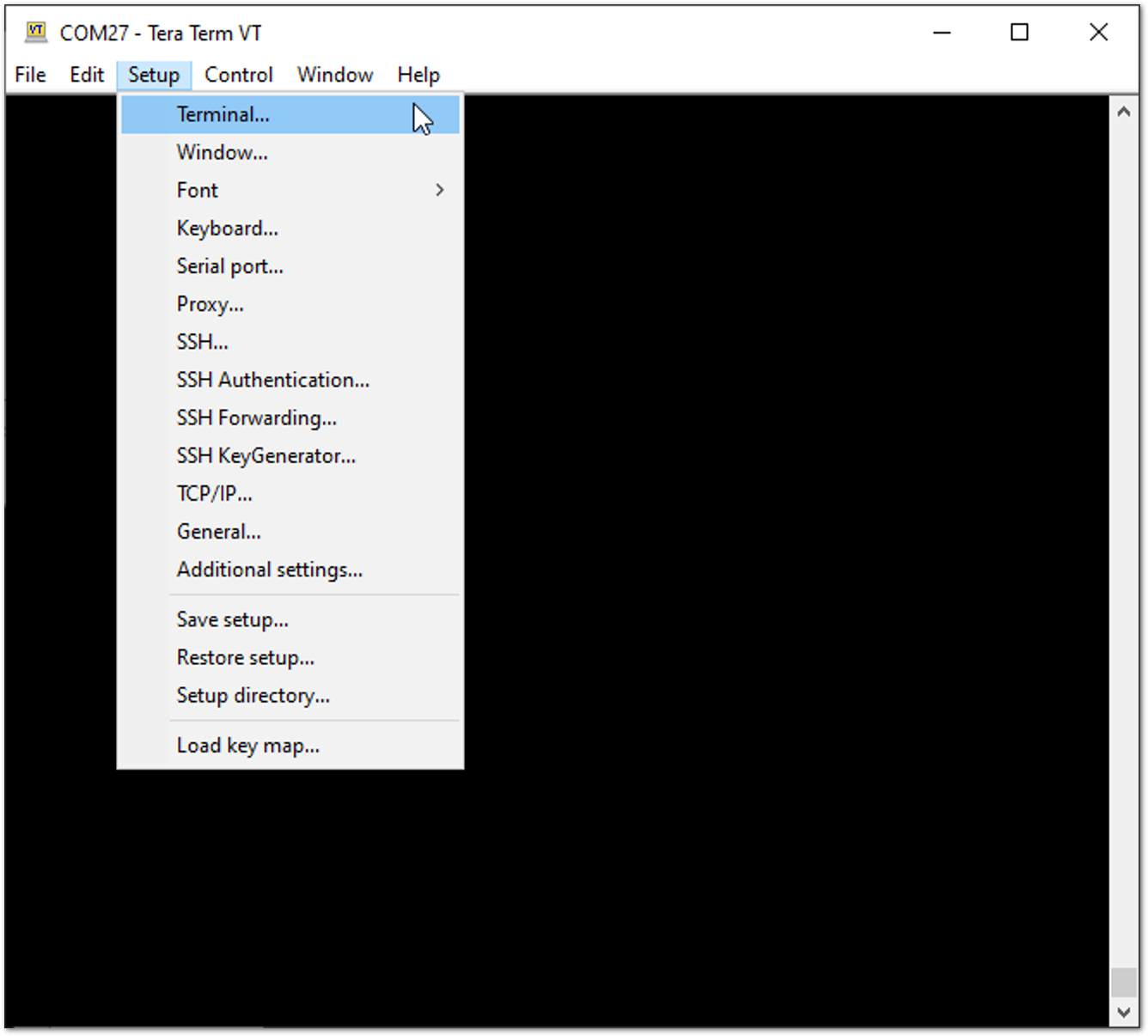The image size is (1148, 1036).
Task: Open TCP/IP... configuration
Action: 214,494
